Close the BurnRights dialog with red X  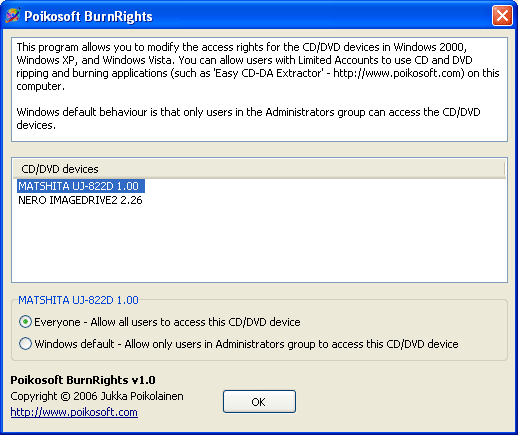pos(502,15)
